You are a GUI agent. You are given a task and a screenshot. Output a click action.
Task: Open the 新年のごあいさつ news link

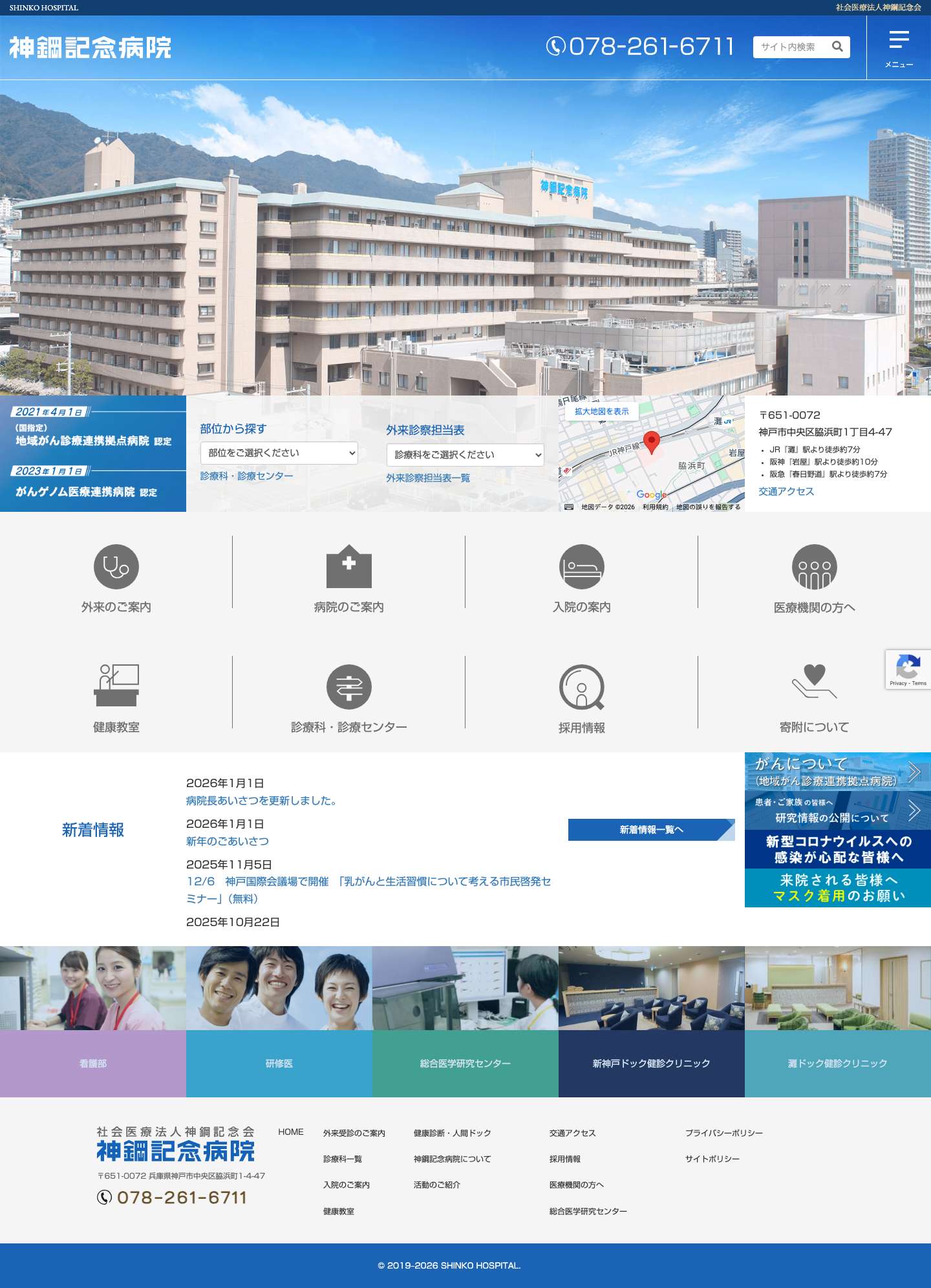pos(228,841)
